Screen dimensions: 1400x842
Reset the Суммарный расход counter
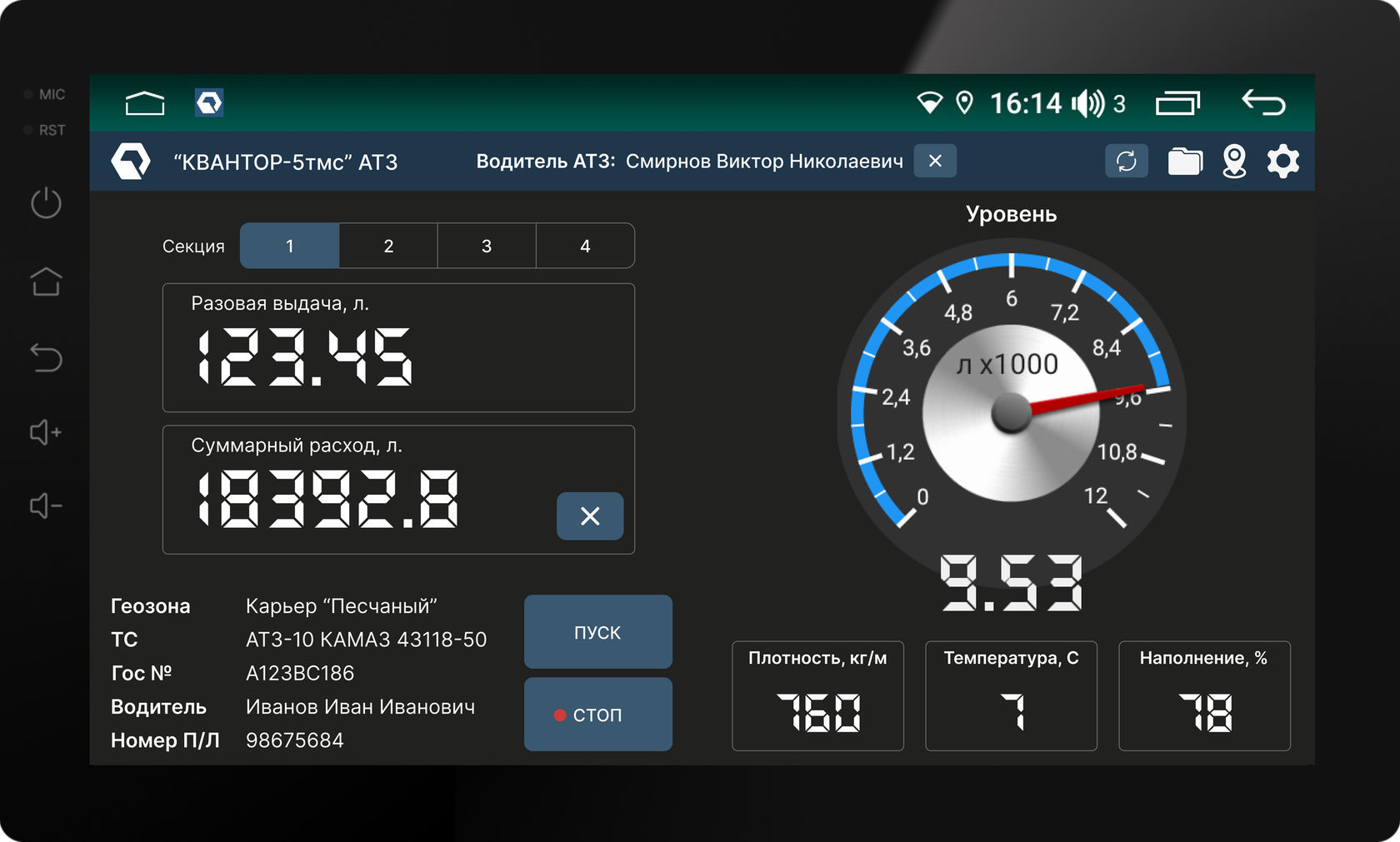[590, 516]
